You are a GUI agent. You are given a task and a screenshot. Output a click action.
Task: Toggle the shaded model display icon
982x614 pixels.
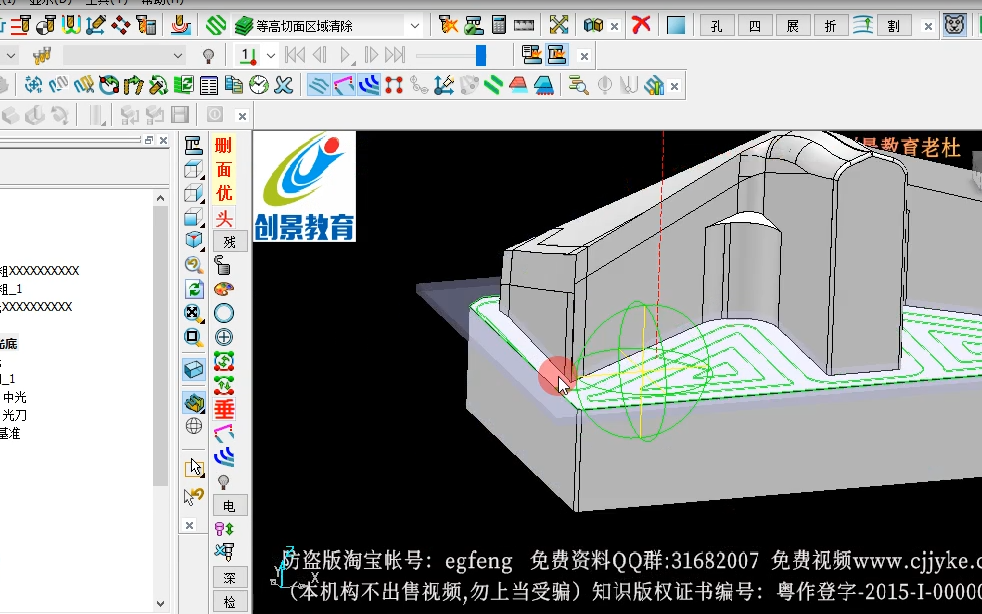[194, 402]
